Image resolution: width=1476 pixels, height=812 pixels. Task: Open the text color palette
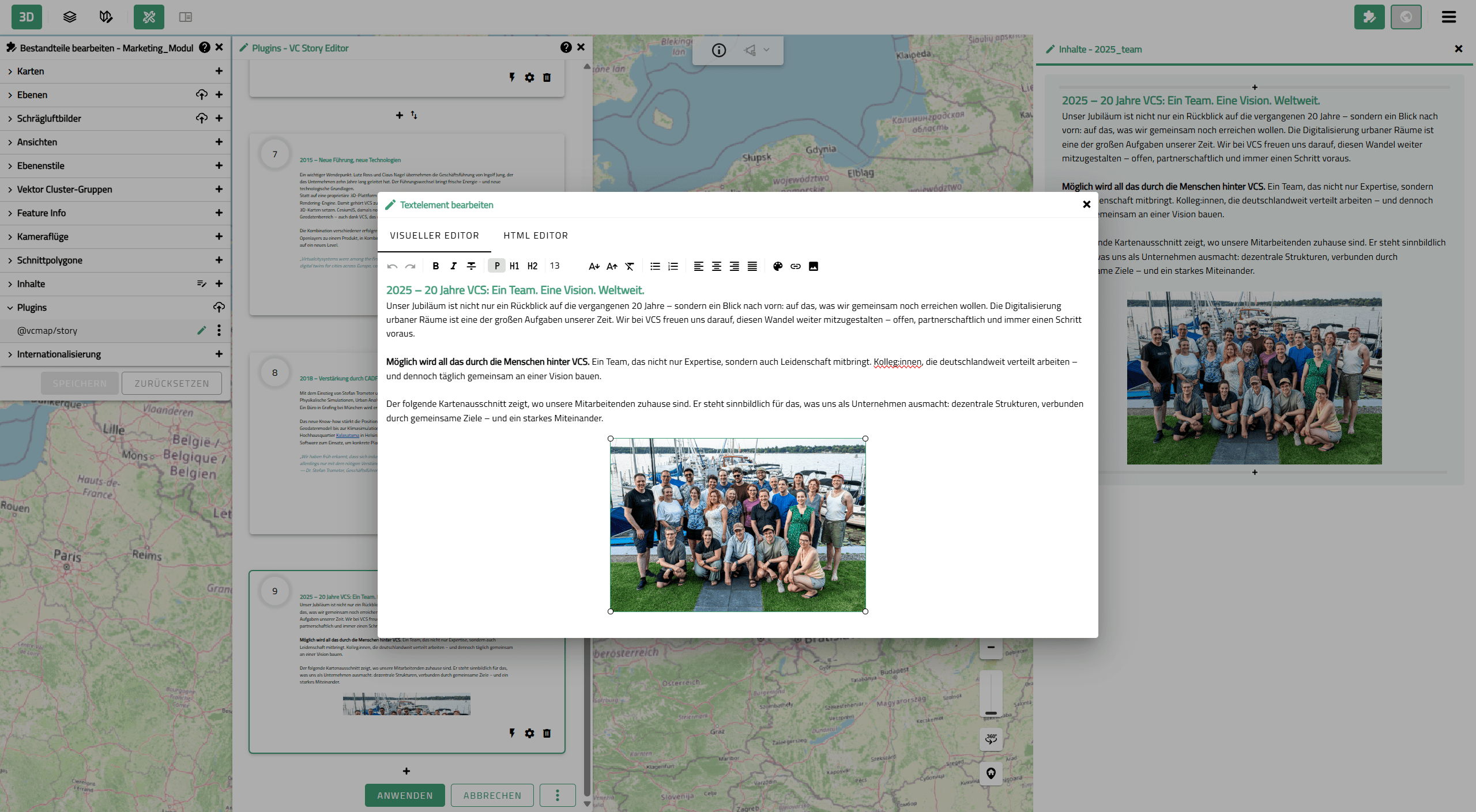tap(778, 266)
